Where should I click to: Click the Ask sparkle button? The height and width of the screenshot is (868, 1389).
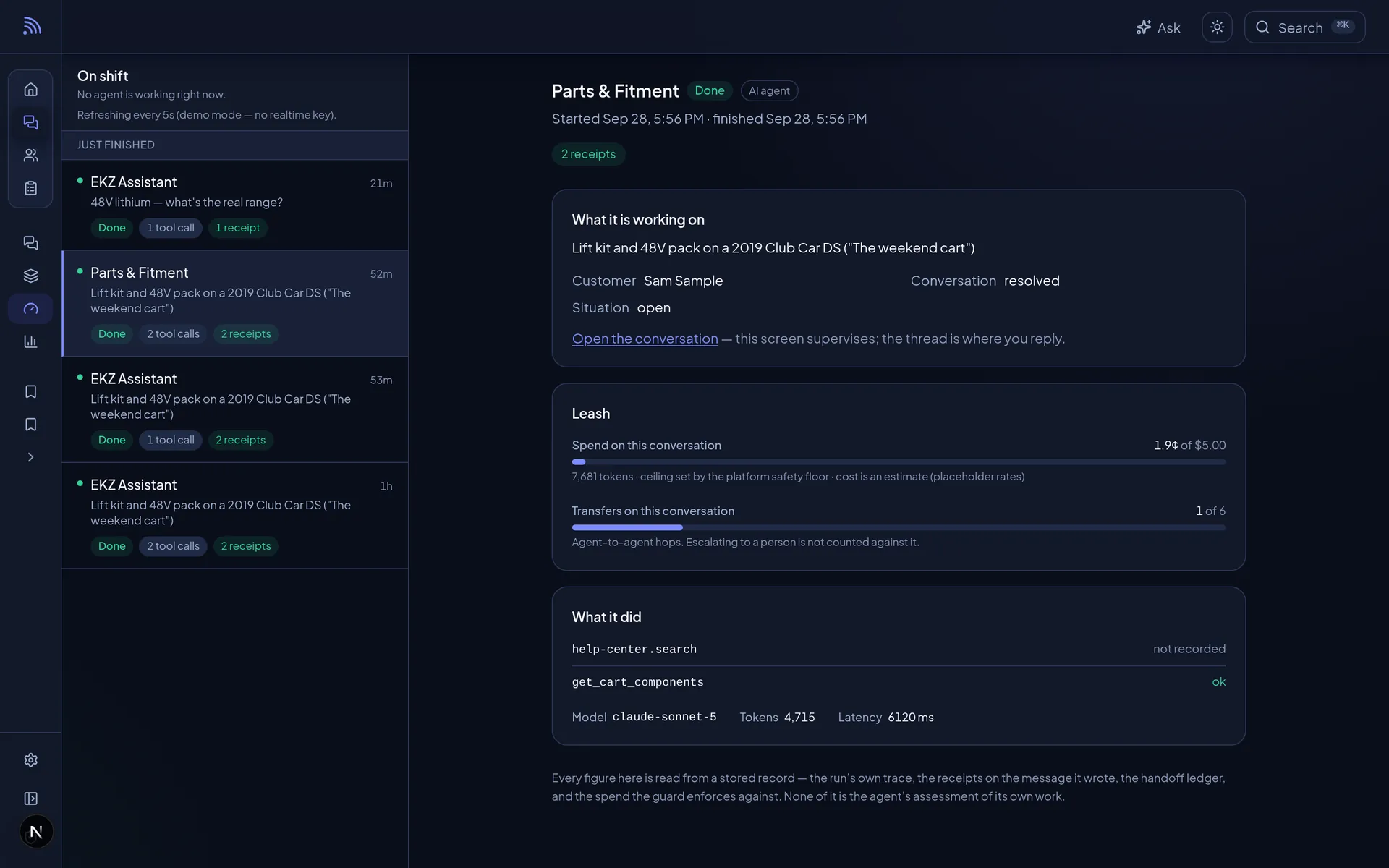coord(1158,27)
